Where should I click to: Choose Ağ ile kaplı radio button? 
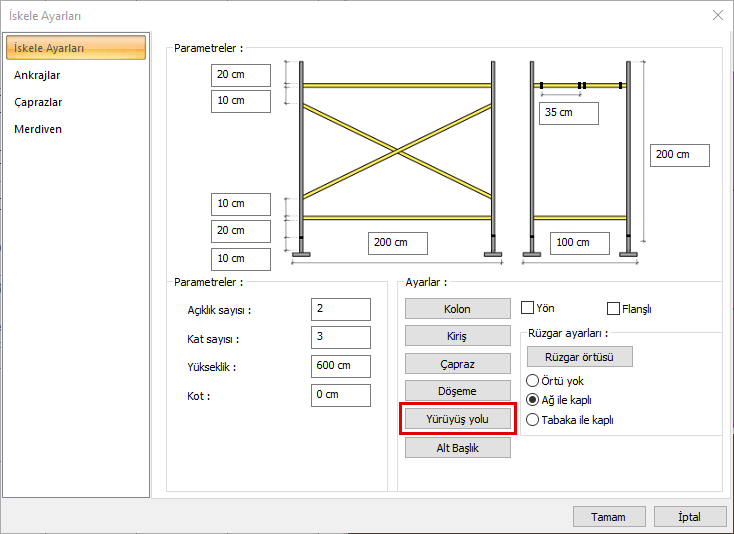tap(532, 400)
